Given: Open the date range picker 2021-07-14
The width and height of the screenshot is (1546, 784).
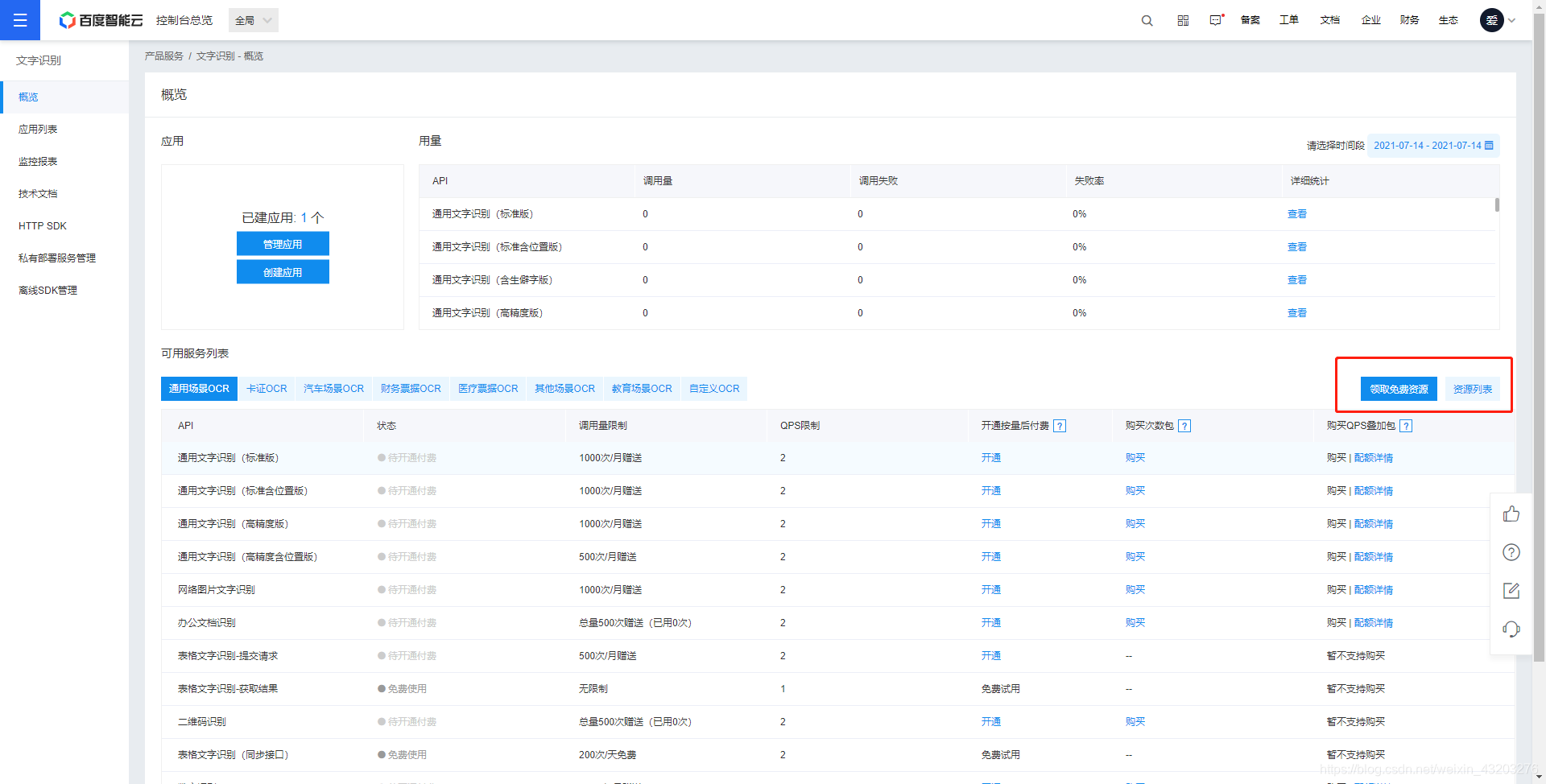Looking at the screenshot, I should [1432, 146].
